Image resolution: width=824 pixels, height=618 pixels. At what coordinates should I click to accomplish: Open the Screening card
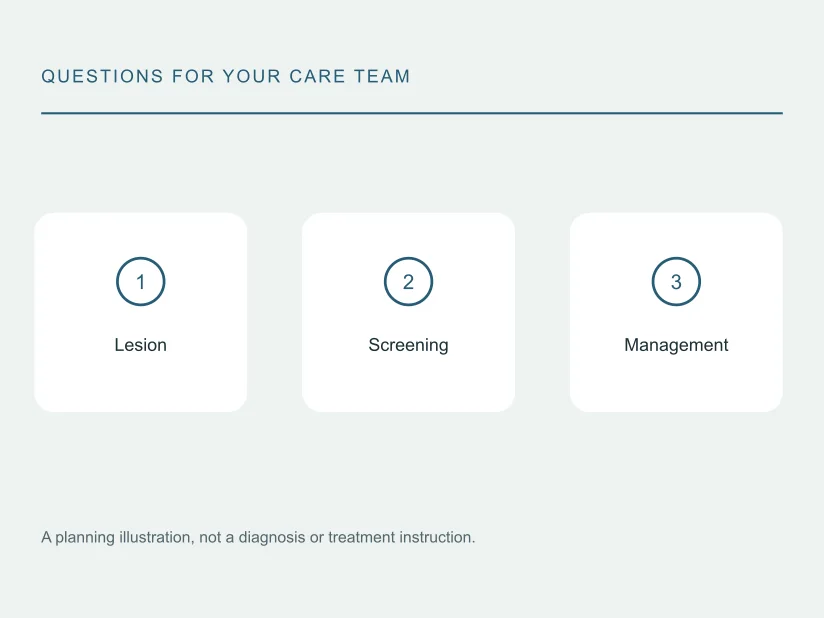pos(408,312)
